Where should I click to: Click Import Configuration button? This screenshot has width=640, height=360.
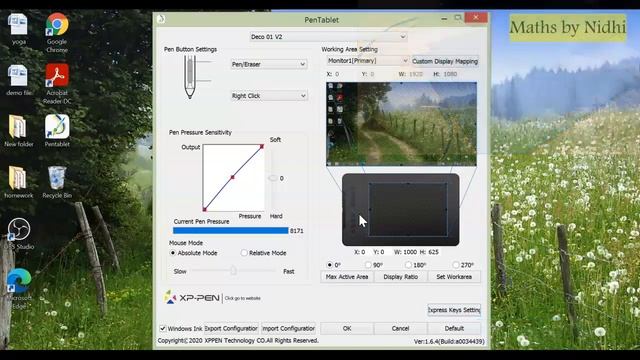289,329
